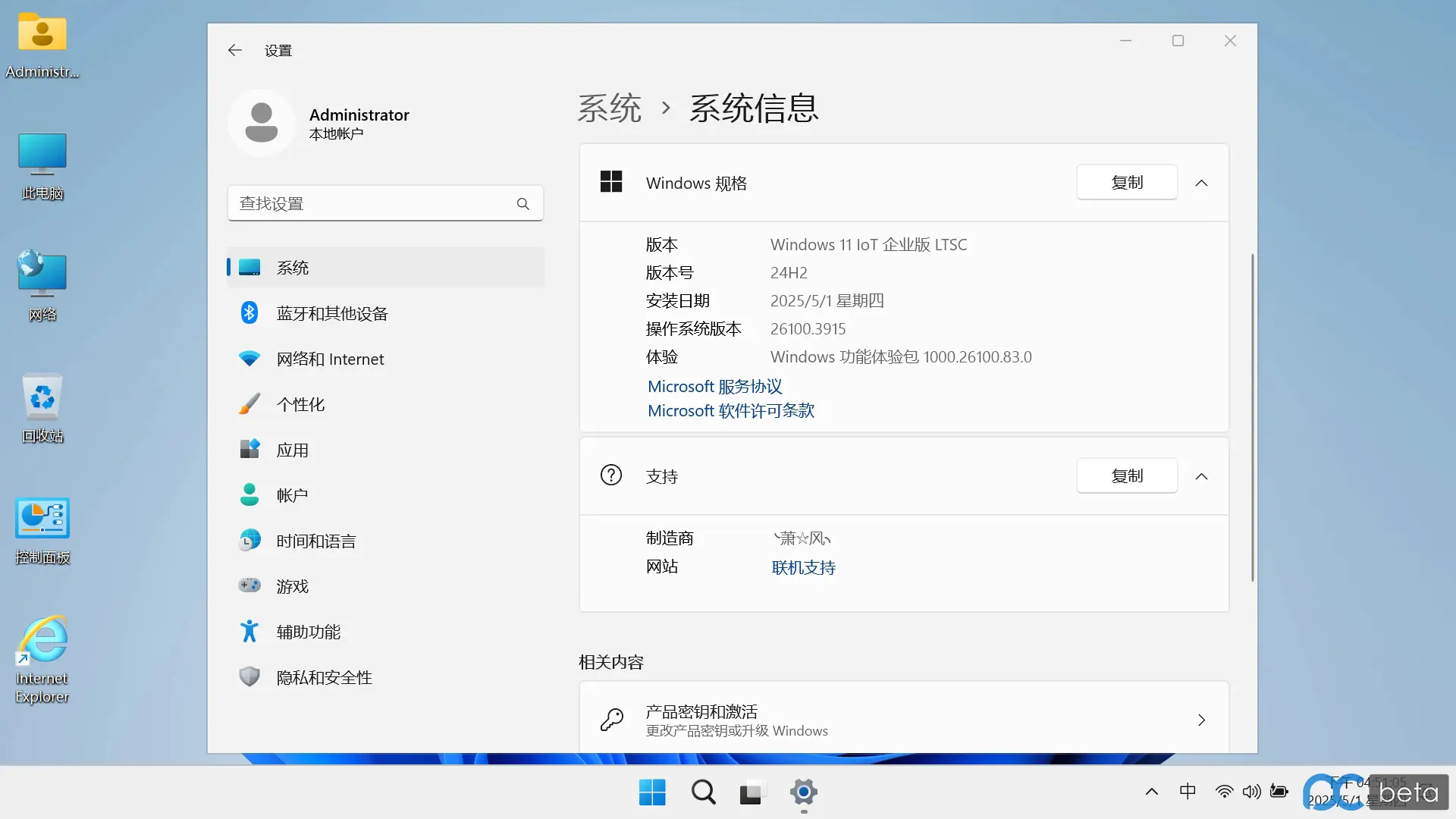
Task: Select the 网络 desktop icon
Action: point(42,287)
